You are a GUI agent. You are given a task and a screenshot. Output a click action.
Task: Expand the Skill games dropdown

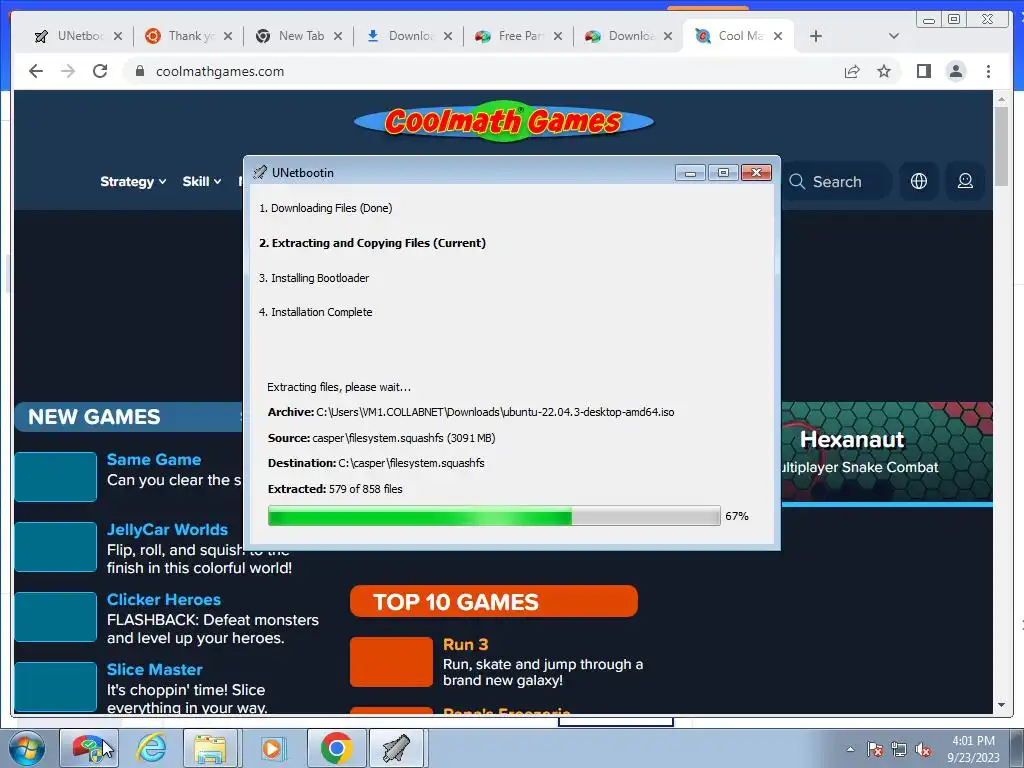[202, 182]
